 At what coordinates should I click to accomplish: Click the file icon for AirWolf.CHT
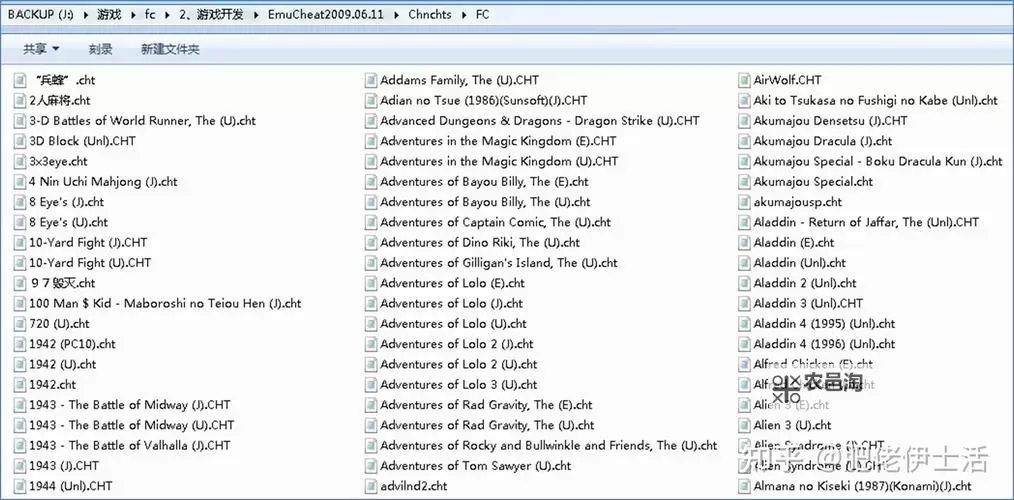coord(744,80)
